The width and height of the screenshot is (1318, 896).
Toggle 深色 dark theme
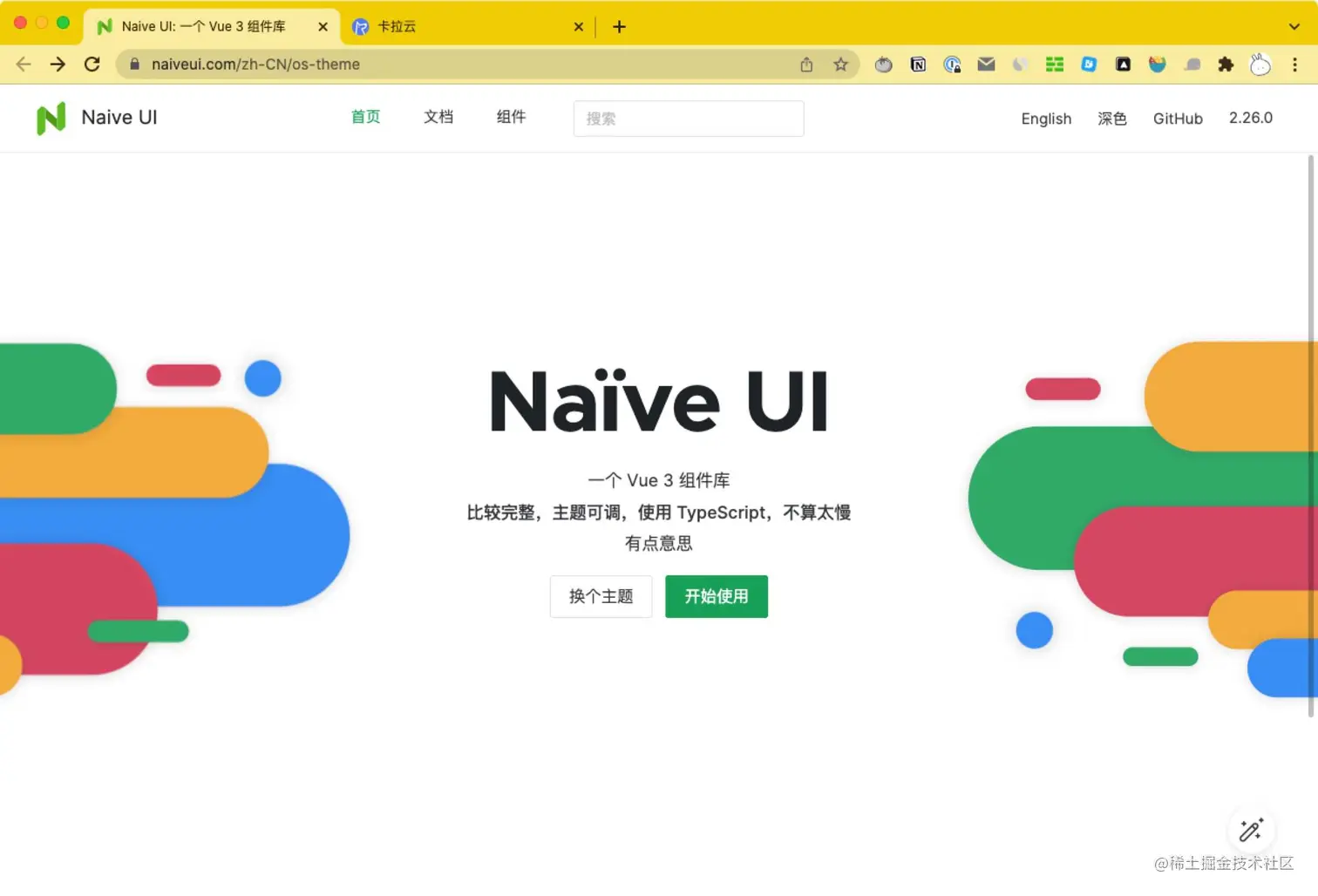(x=1112, y=119)
